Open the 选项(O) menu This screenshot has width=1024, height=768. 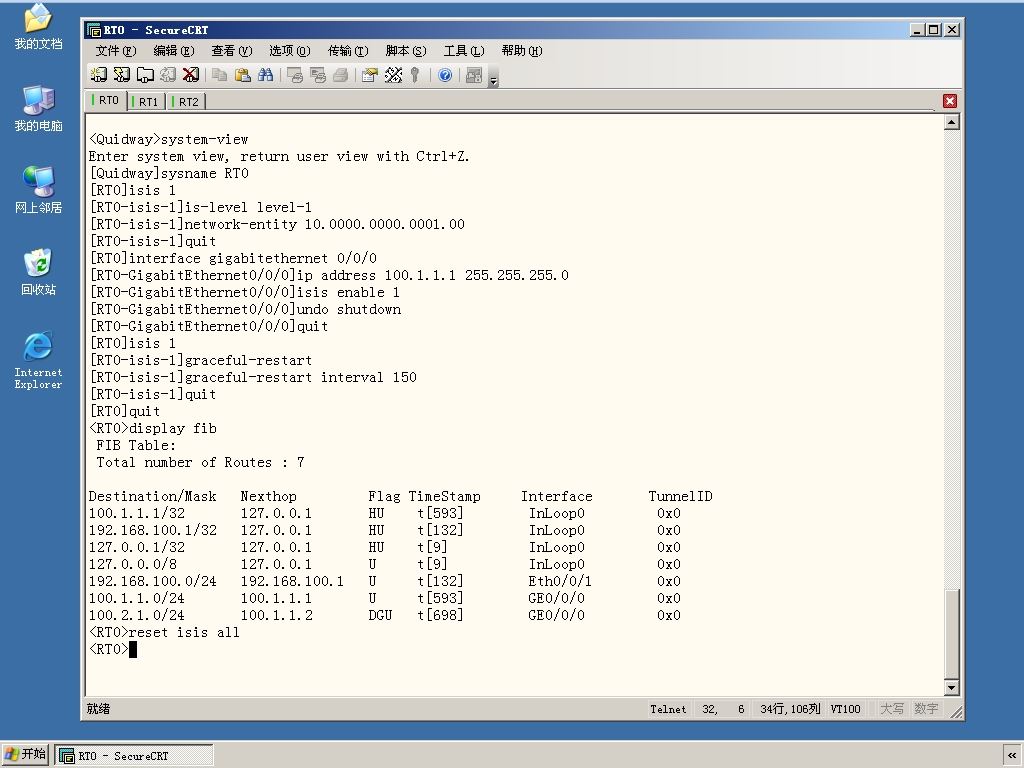coord(290,51)
